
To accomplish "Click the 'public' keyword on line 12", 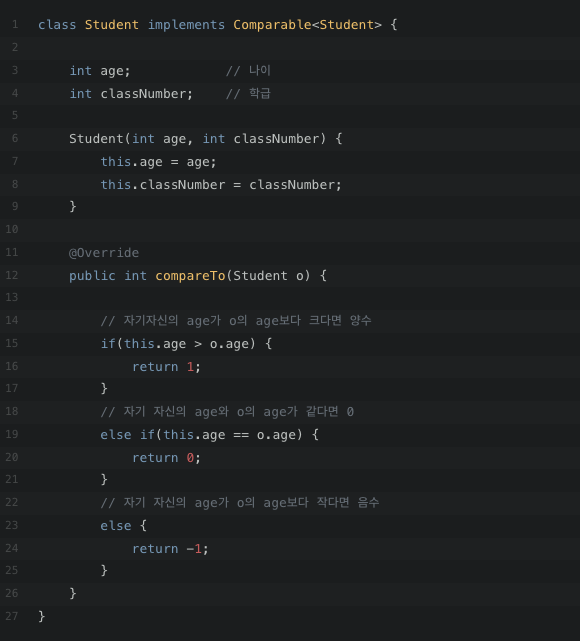I will click(x=92, y=276).
